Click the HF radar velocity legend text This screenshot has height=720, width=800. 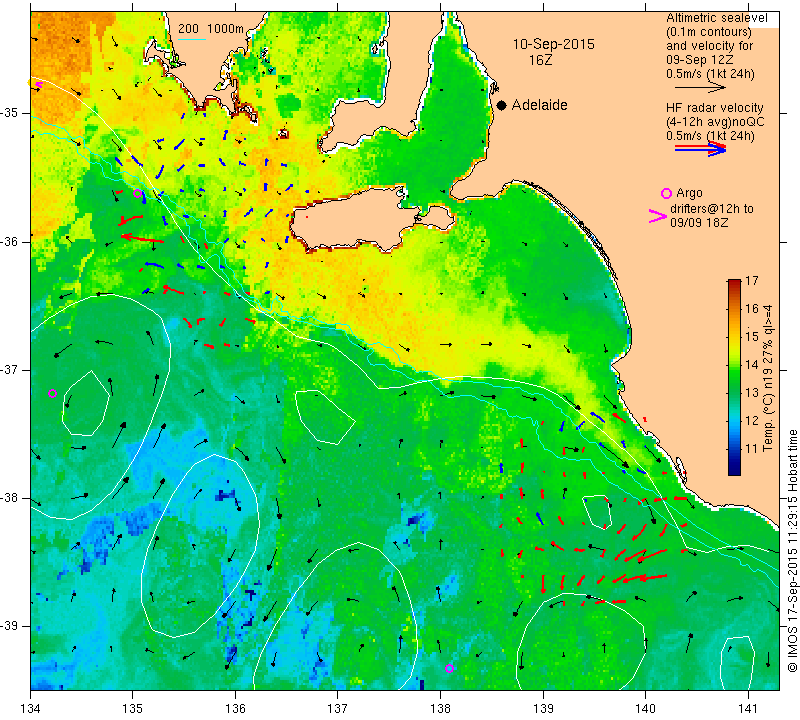point(715,122)
